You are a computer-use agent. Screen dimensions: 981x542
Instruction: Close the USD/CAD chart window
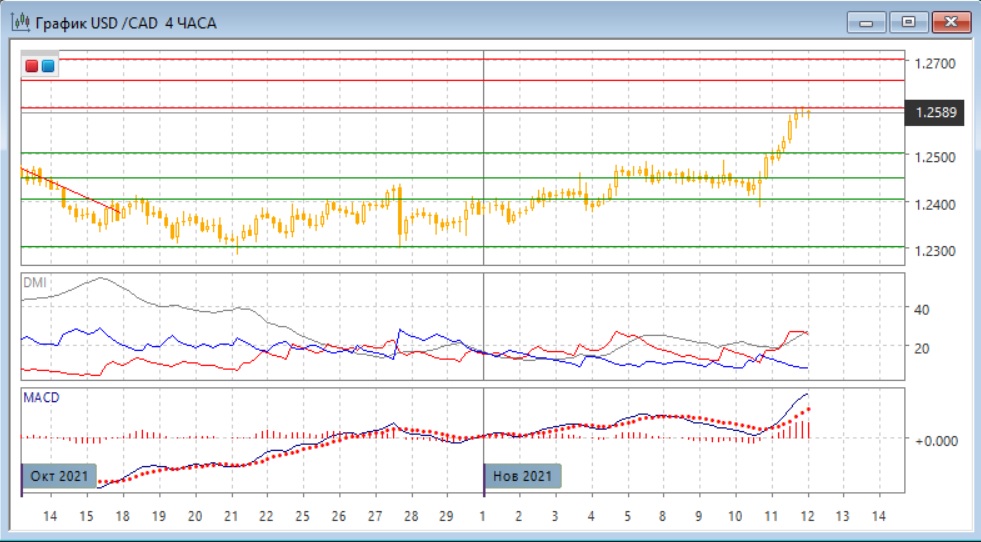point(950,22)
